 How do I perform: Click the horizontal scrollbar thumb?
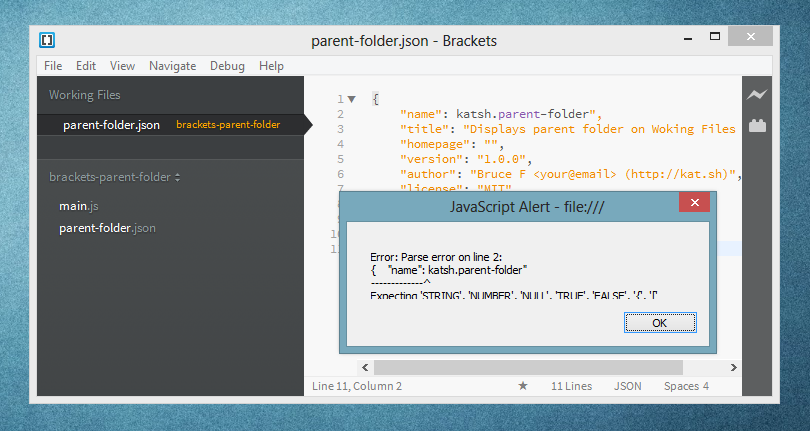(528, 367)
